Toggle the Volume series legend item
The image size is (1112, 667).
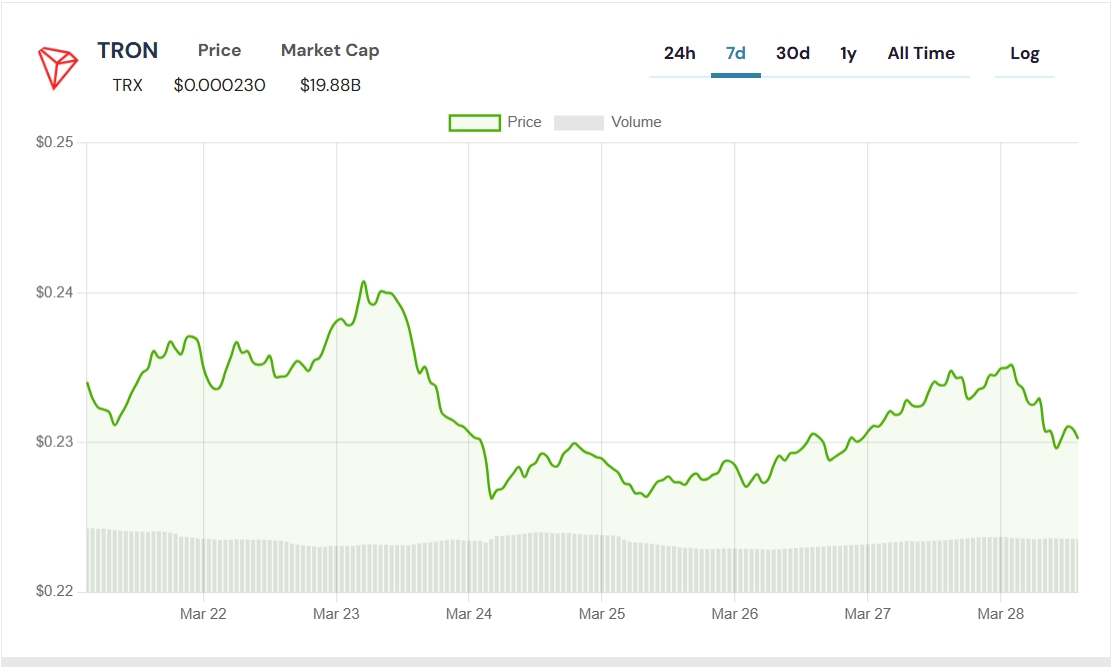tap(608, 122)
